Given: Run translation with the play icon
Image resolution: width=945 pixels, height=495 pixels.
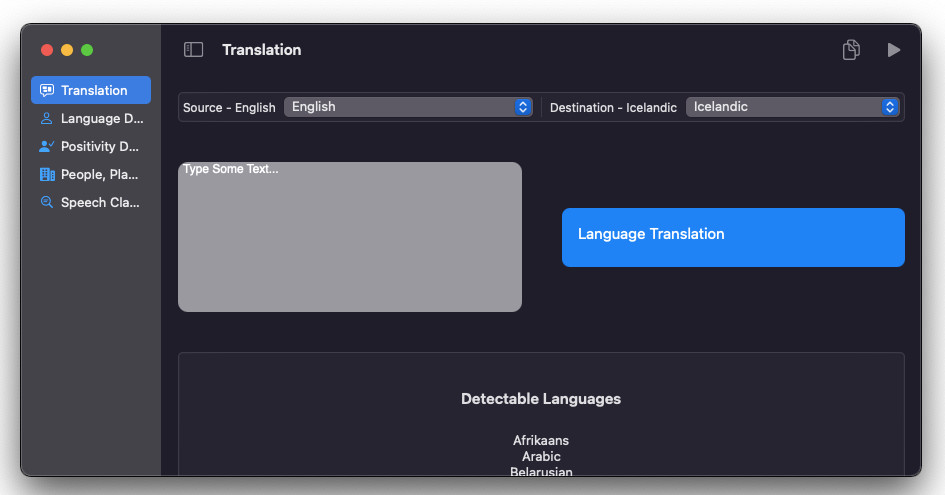Looking at the screenshot, I should point(894,49).
